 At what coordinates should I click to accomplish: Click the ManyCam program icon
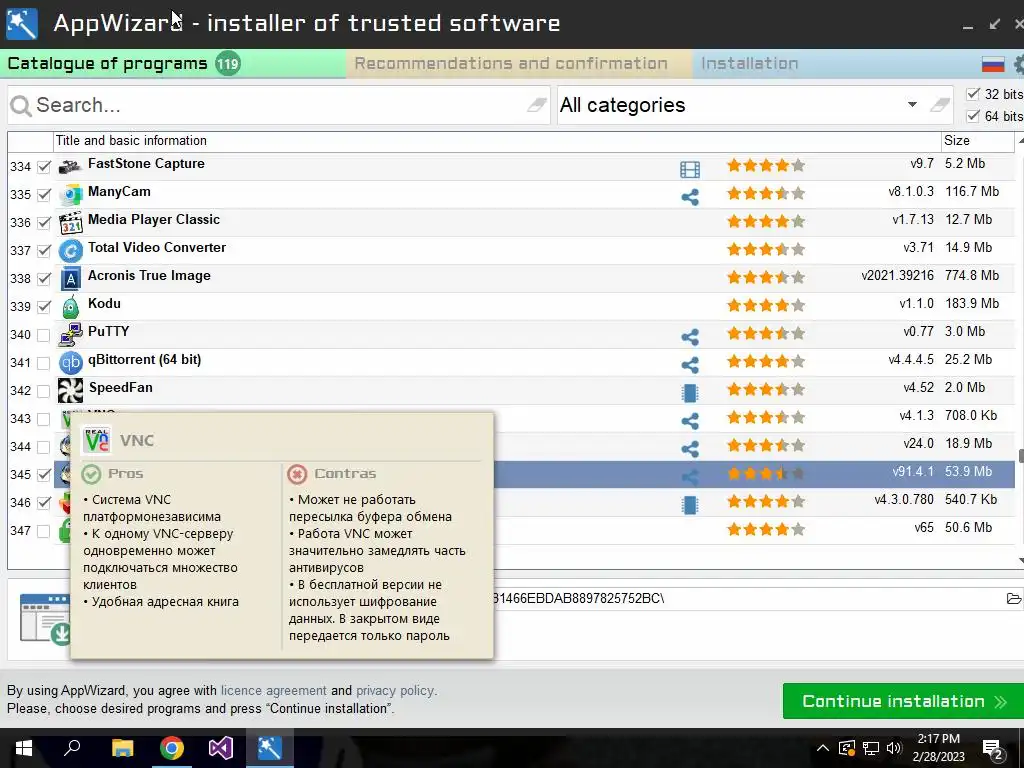click(x=71, y=195)
